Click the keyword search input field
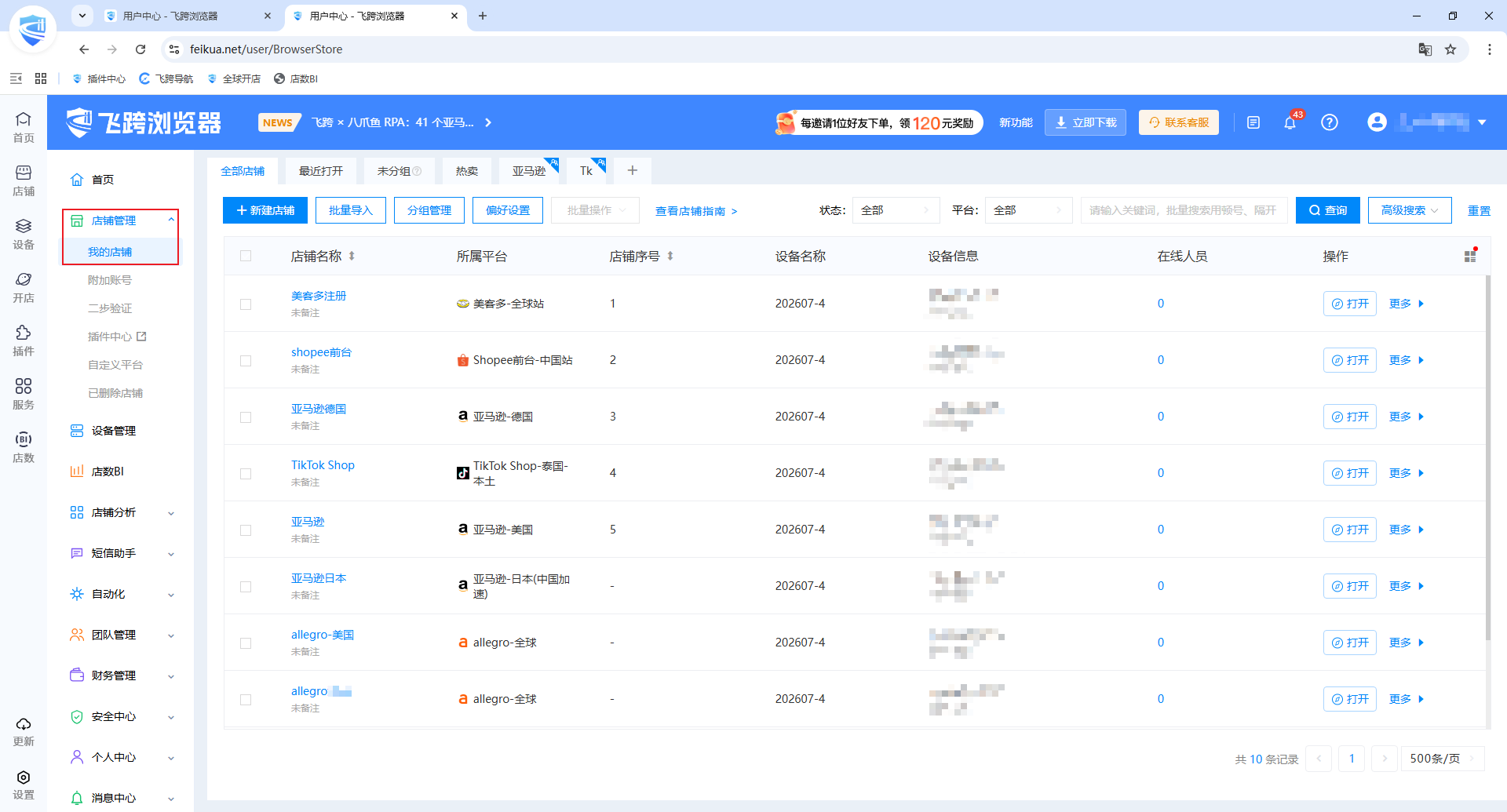The image size is (1507, 812). click(x=1184, y=210)
